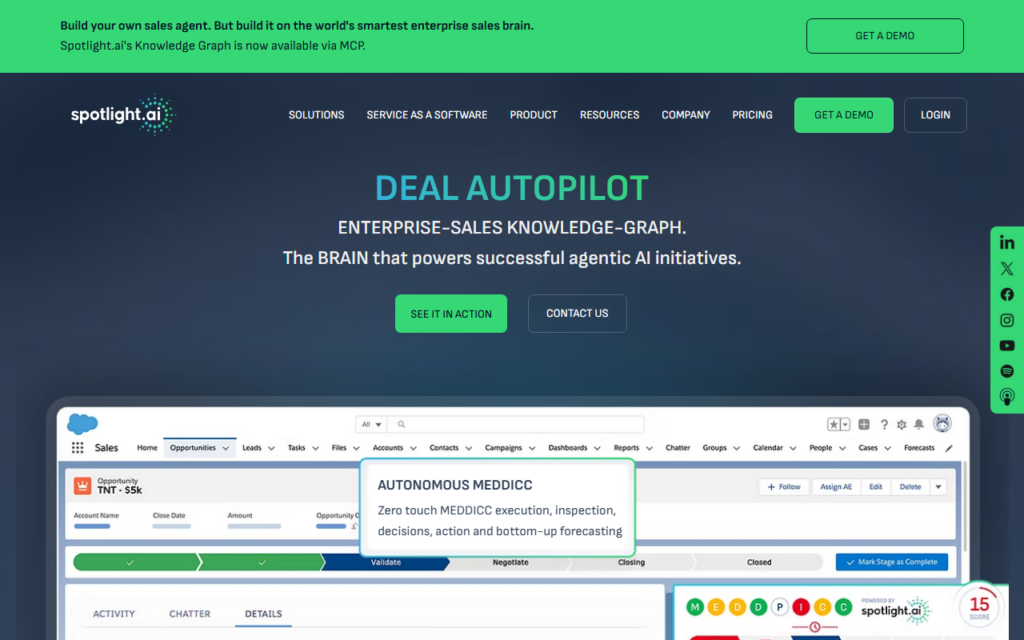
Task: Expand the Opportunities tab chevron
Action: coord(225,448)
